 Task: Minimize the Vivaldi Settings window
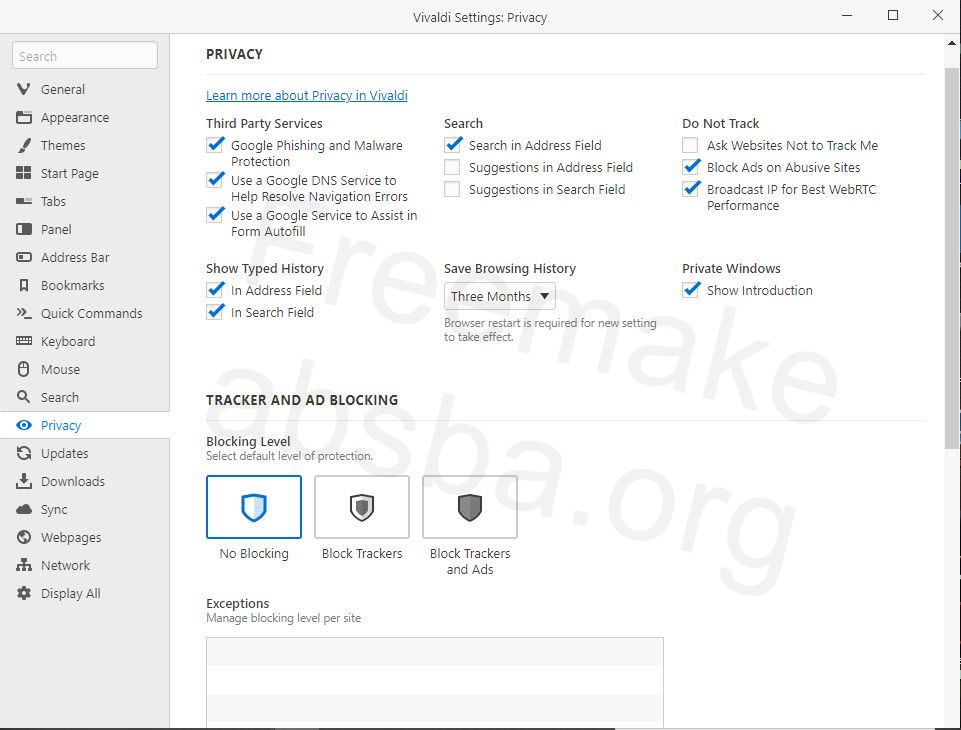tap(847, 15)
